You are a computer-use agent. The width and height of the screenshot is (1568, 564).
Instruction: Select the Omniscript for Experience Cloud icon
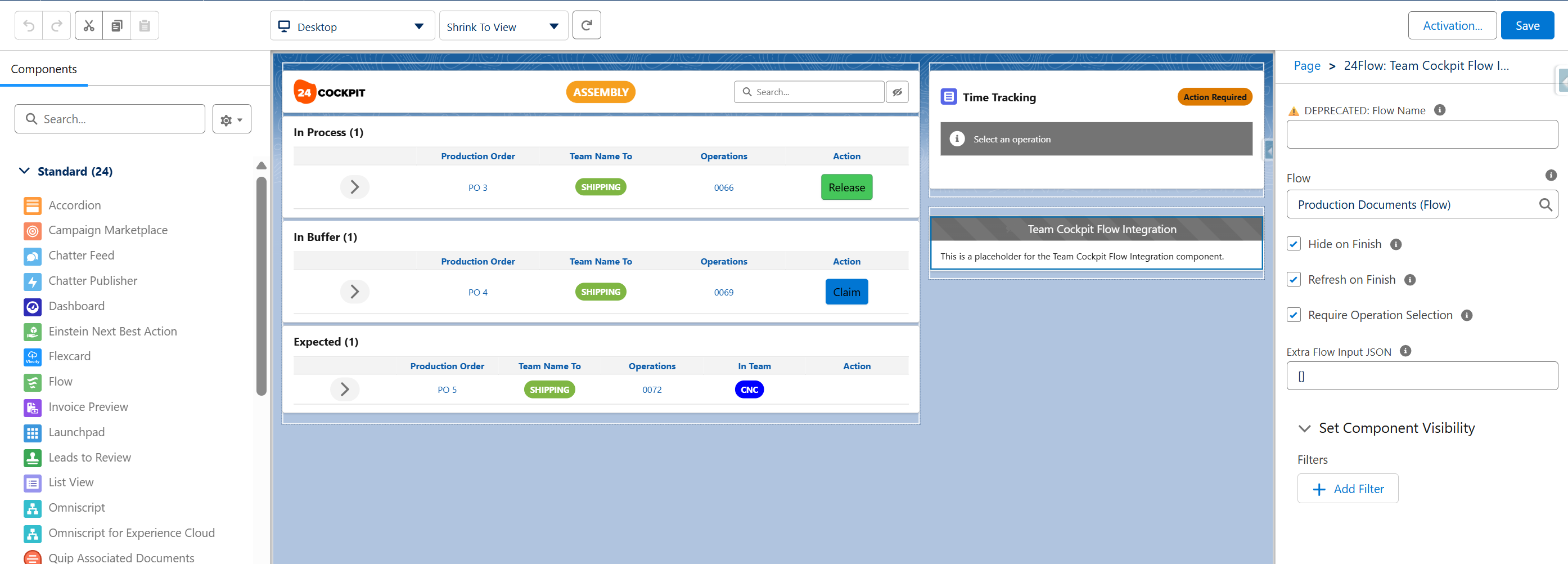coord(32,534)
